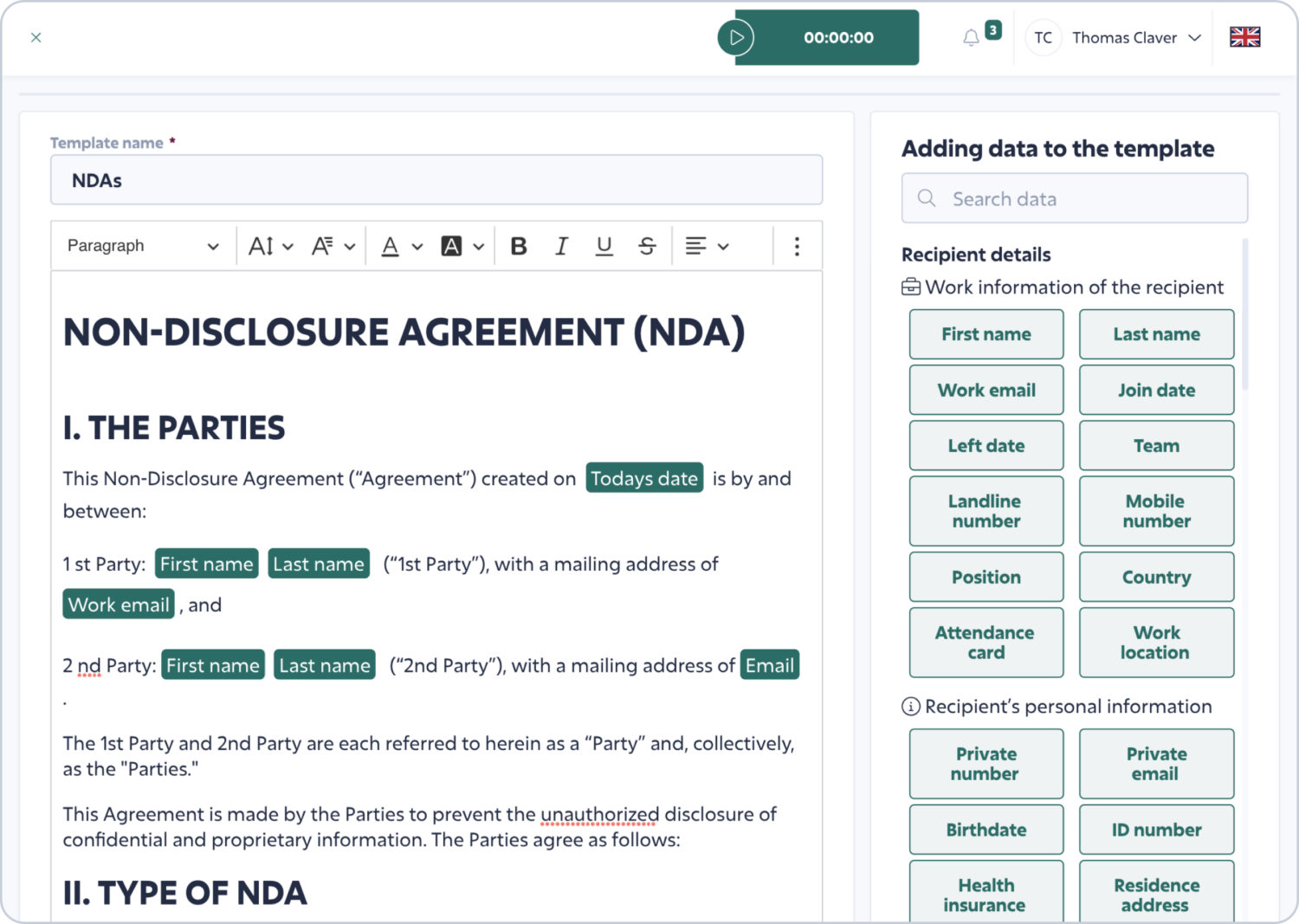Insert the Work location data field
This screenshot has width=1299, height=924.
[1156, 643]
